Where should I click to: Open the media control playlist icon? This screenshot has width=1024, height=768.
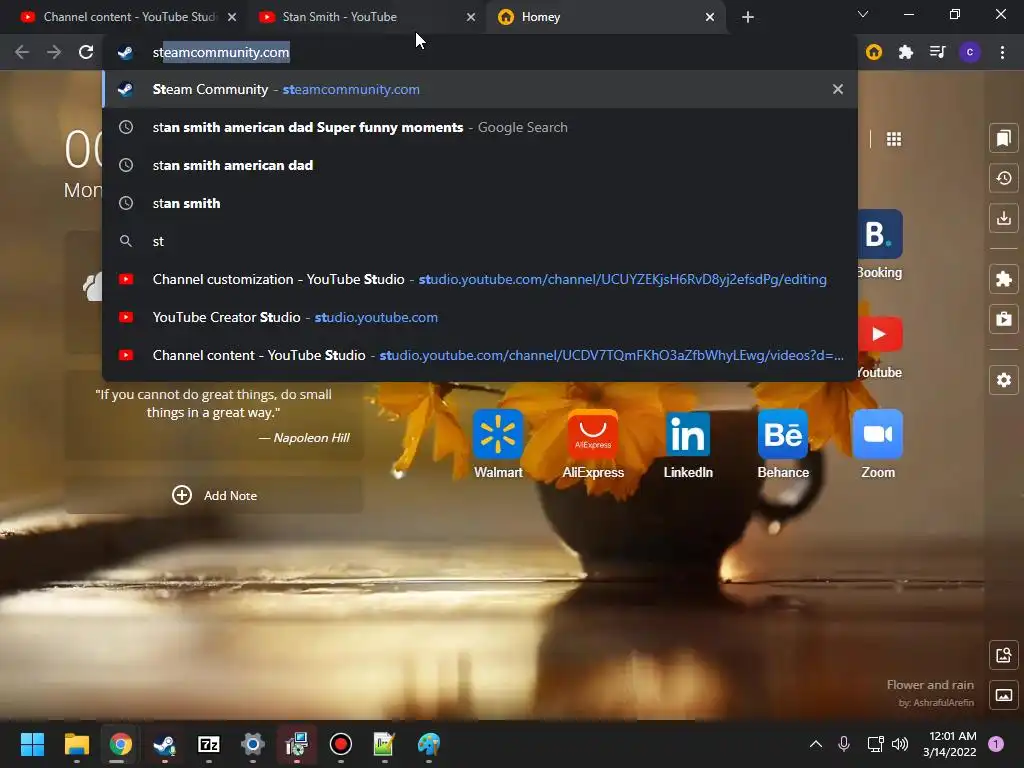938,52
